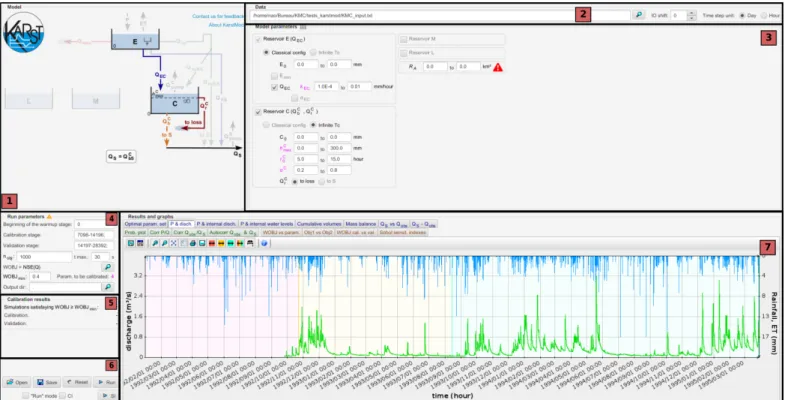The height and width of the screenshot is (400, 788).
Task: Open the P & internal water levels tab
Action: (266, 224)
